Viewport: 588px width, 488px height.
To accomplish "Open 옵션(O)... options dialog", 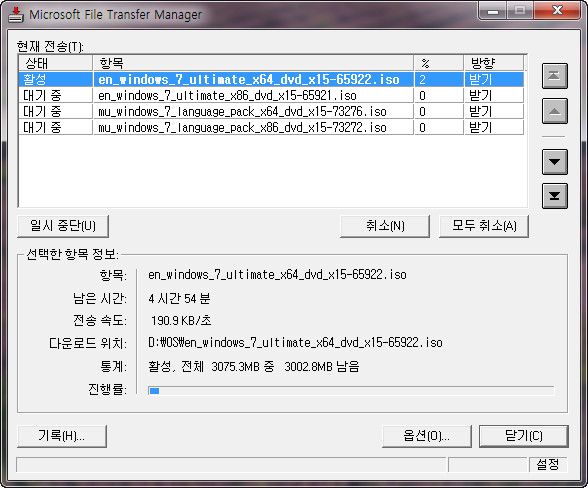I will pos(426,436).
